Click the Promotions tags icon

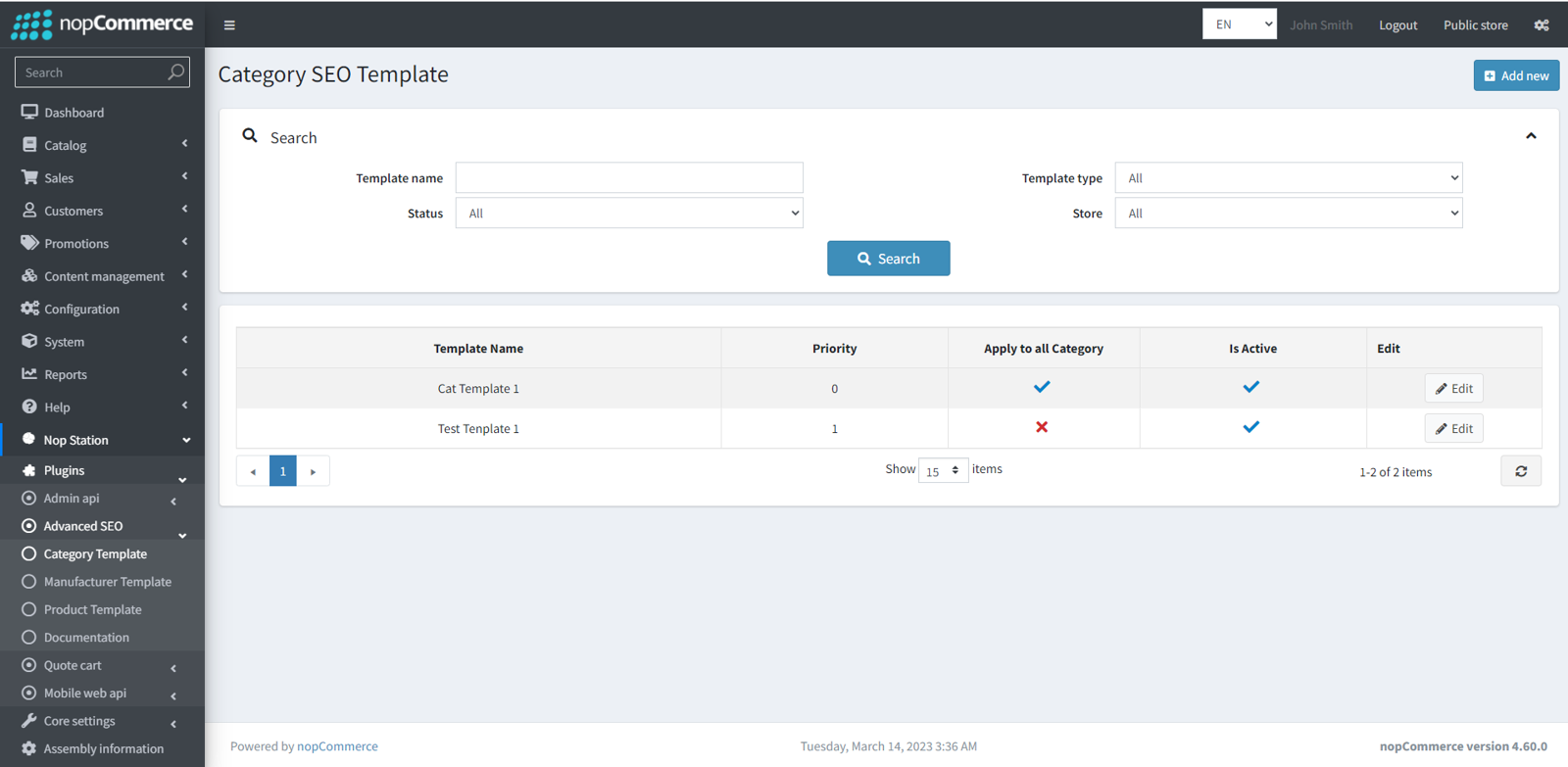[x=29, y=243]
